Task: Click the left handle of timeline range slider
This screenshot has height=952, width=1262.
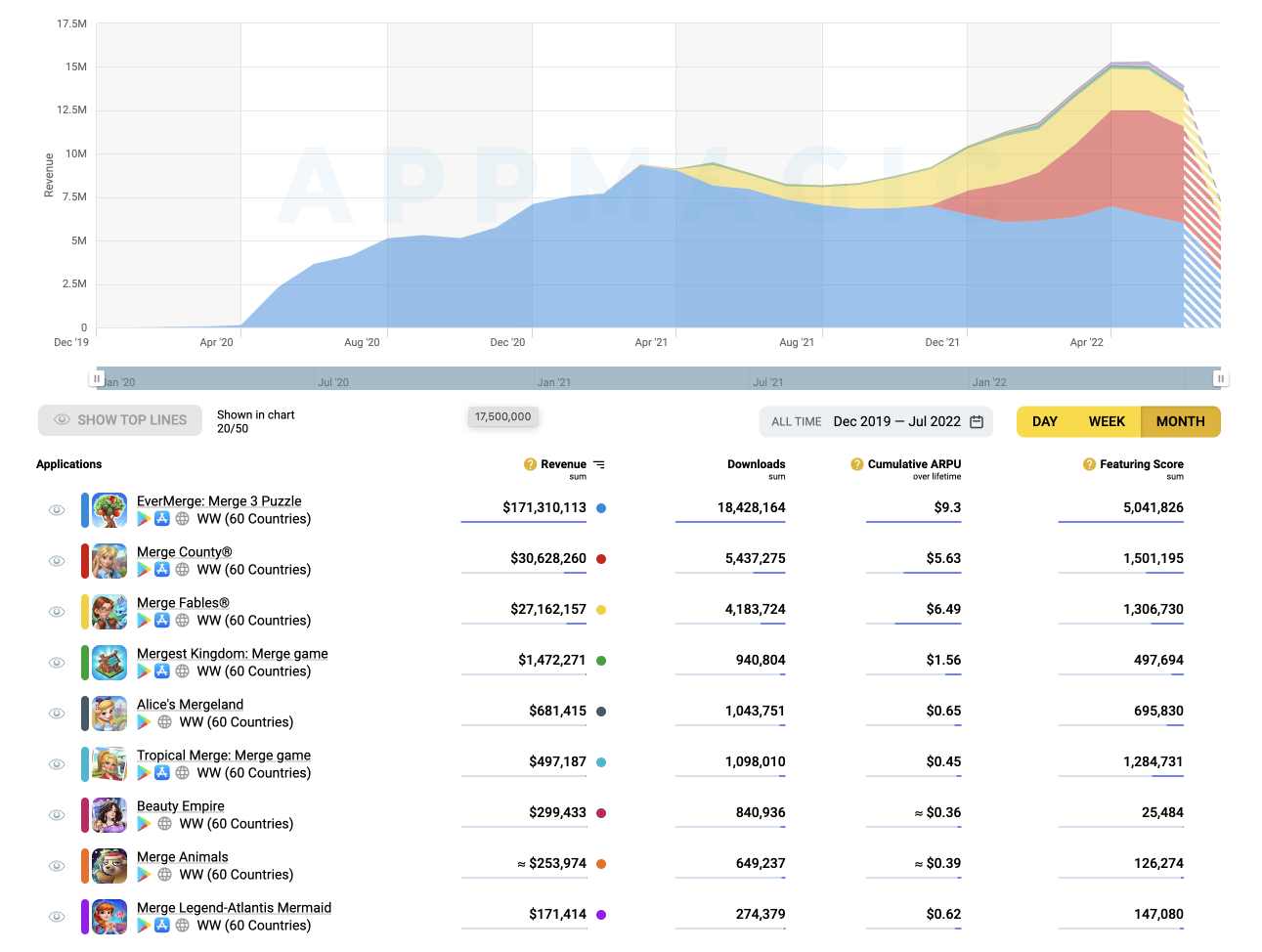Action: point(97,378)
